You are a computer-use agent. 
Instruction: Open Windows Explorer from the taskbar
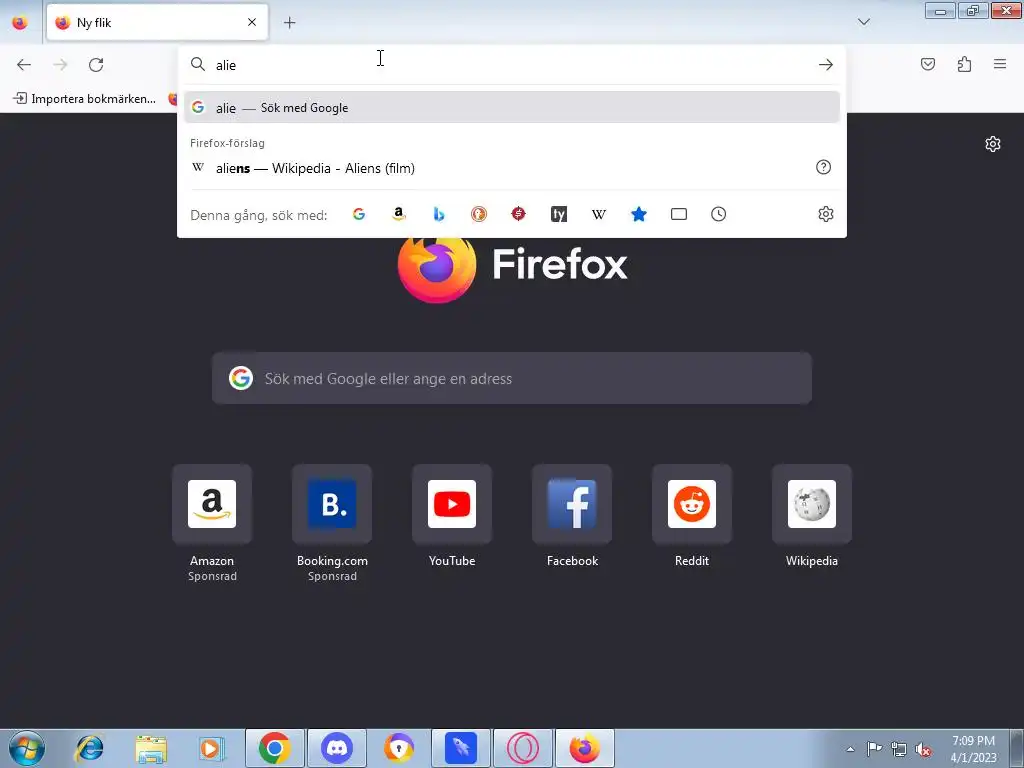tap(151, 748)
